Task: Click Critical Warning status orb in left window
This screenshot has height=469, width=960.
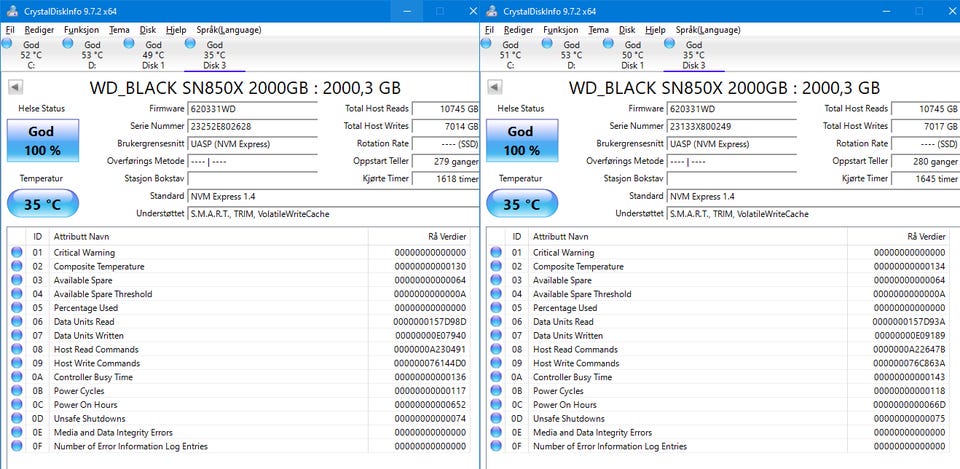Action: [x=16, y=253]
